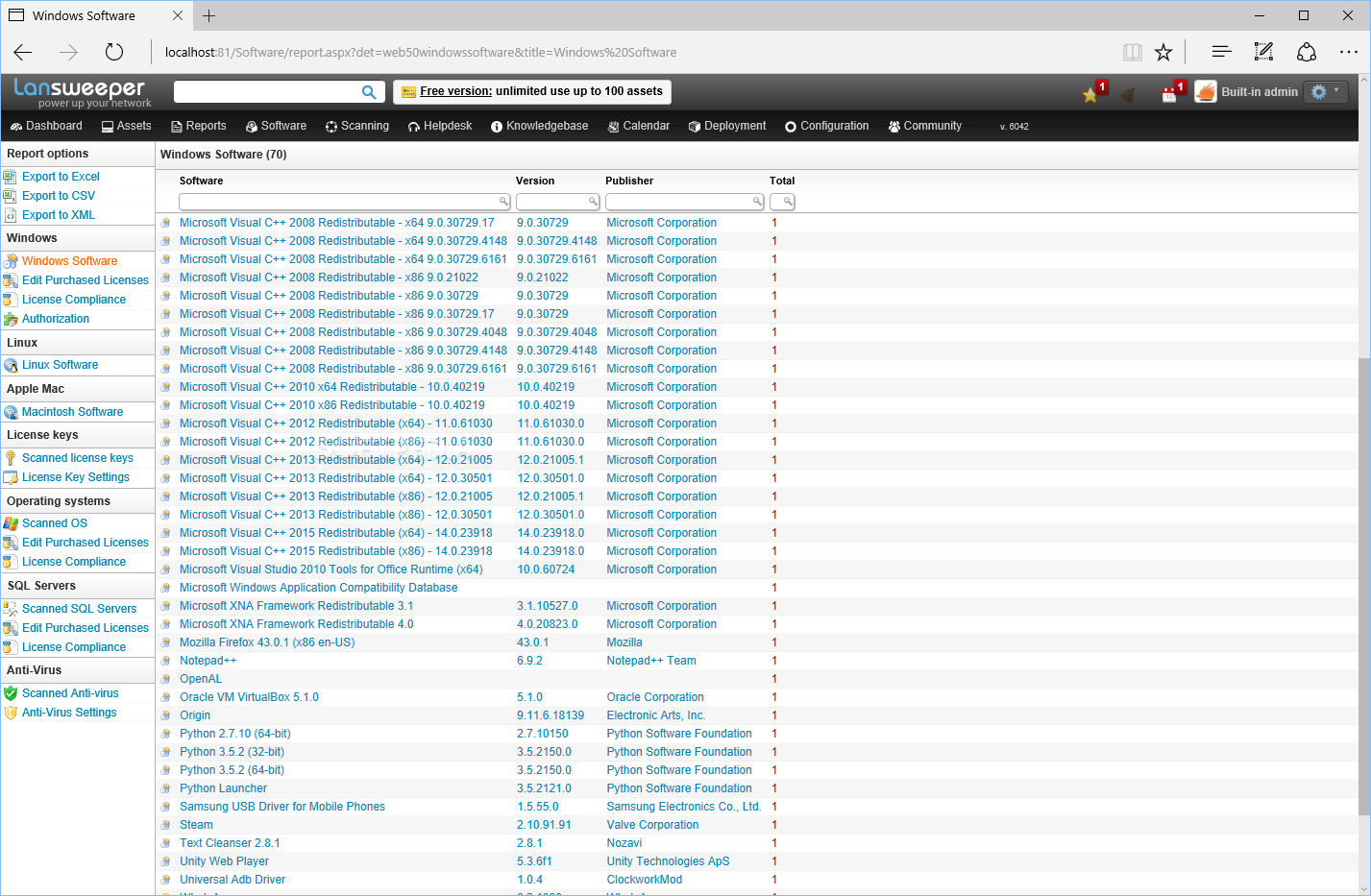The width and height of the screenshot is (1371, 896).
Task: Click the Export to CSV icon
Action: pos(11,196)
